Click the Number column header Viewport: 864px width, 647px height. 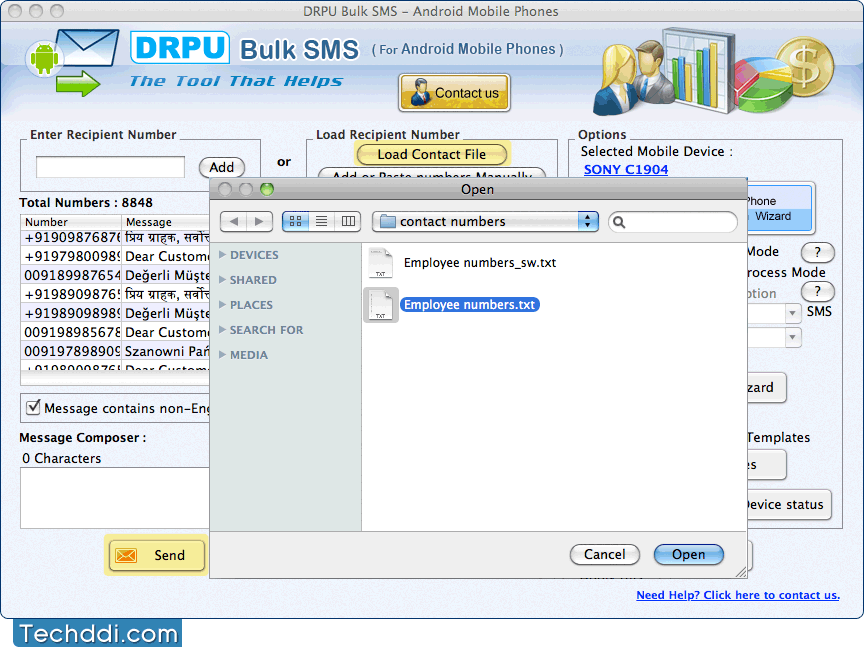click(71, 222)
